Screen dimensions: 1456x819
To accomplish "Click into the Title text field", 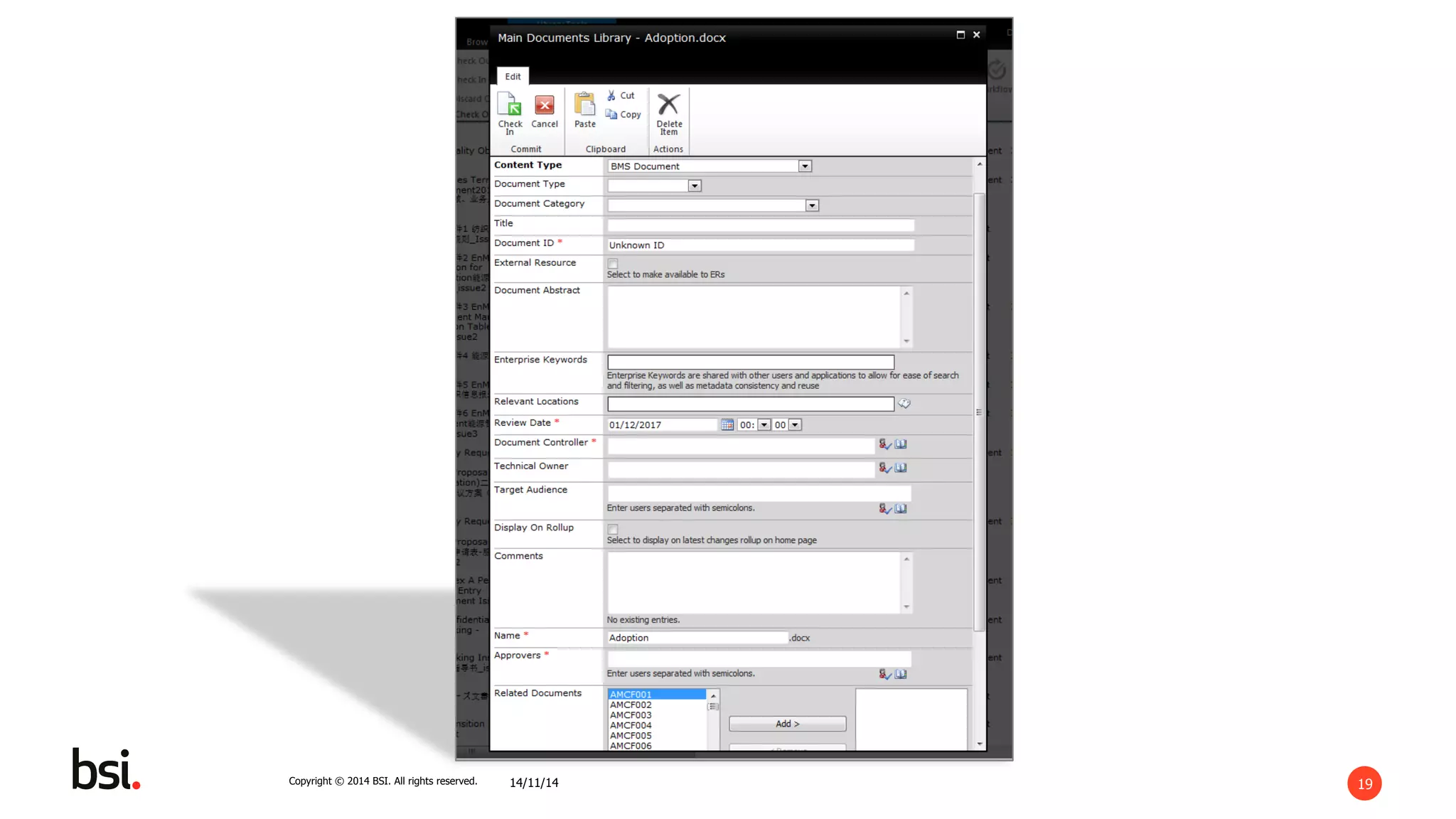I will tap(760, 225).
